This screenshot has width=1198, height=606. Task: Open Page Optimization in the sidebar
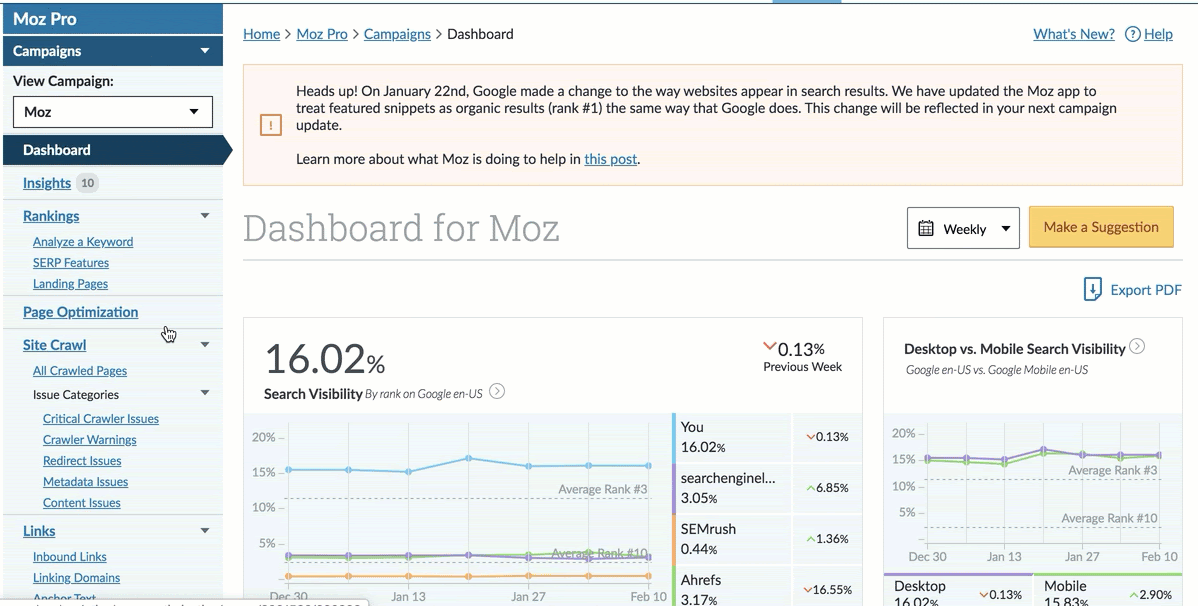point(81,312)
